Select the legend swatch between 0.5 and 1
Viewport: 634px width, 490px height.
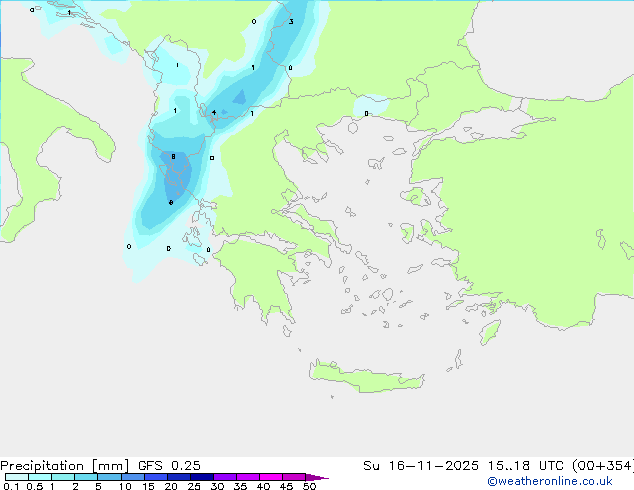[40, 477]
